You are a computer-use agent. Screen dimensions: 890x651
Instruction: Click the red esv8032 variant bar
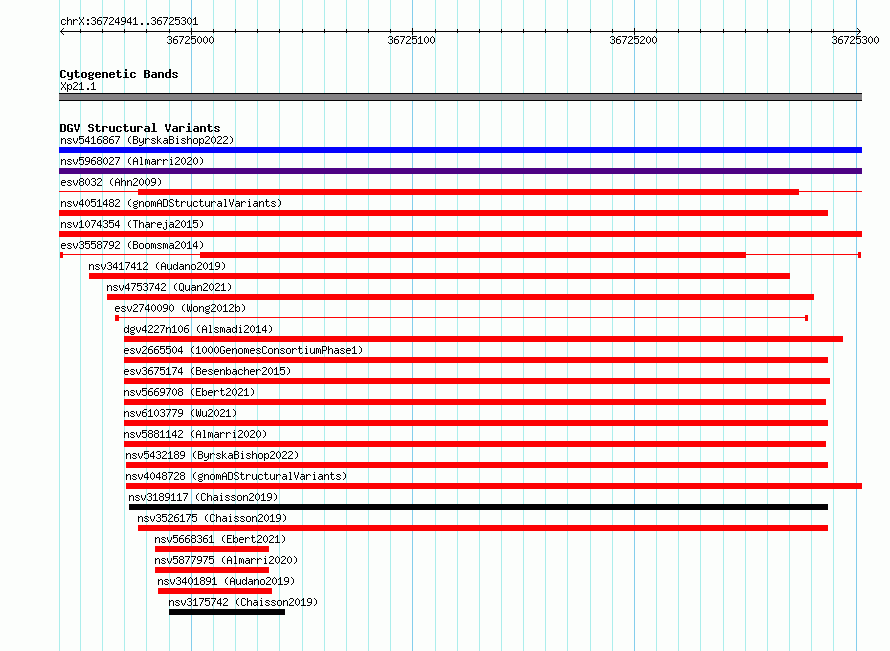(468, 192)
